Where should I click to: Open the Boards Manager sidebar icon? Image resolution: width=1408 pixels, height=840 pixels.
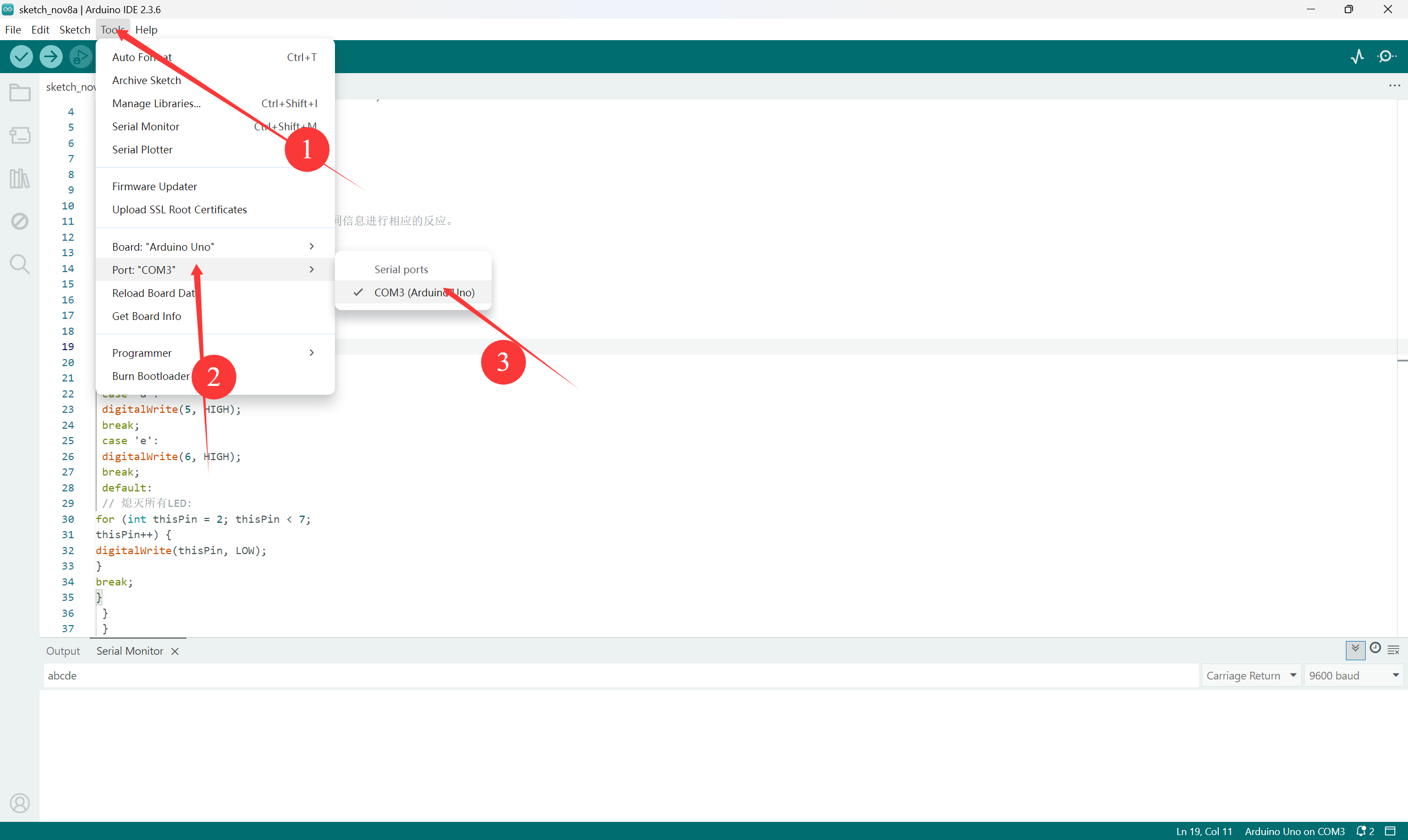[20, 135]
